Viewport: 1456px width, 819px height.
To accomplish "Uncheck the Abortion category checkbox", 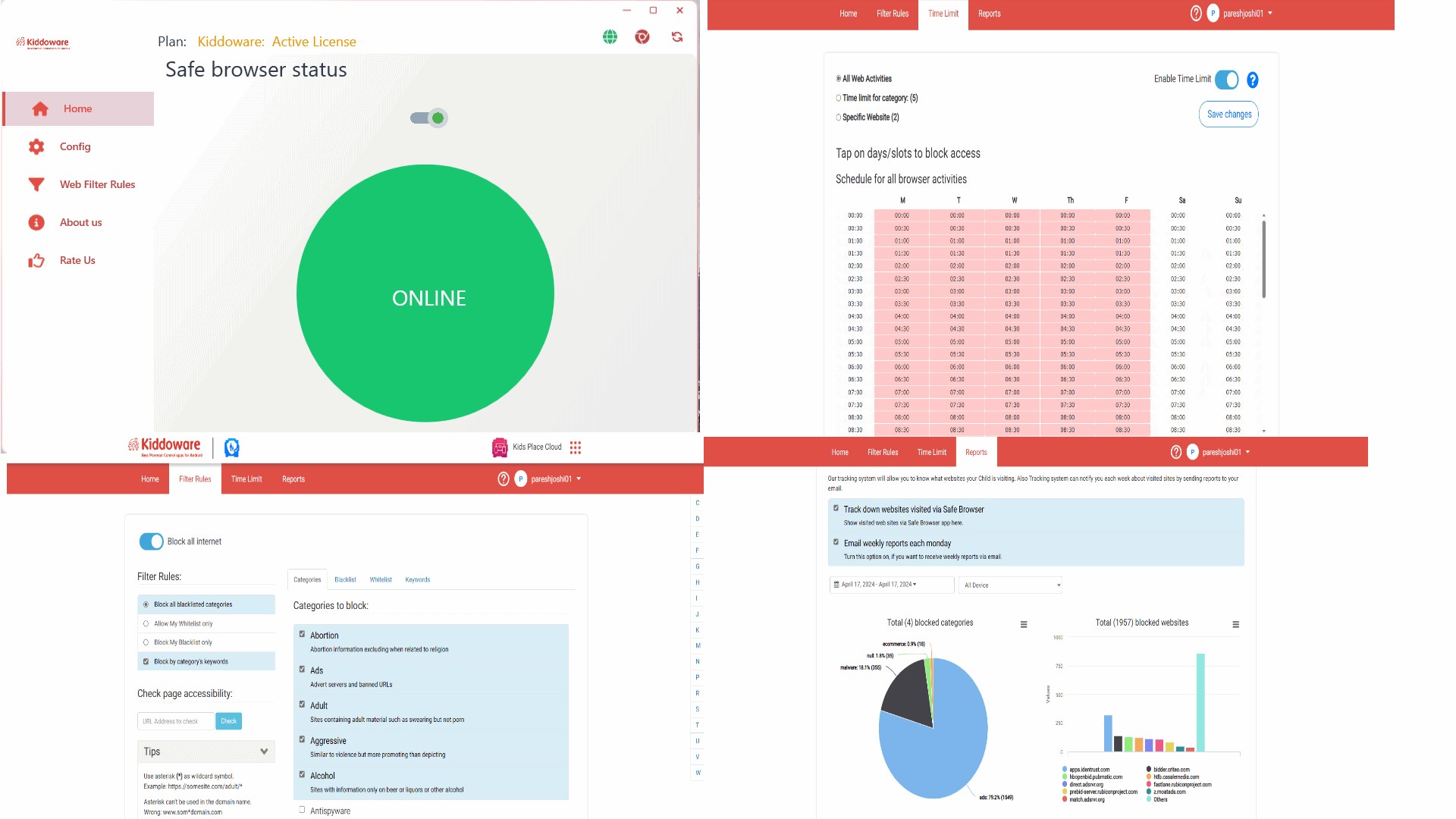I will click(x=302, y=634).
